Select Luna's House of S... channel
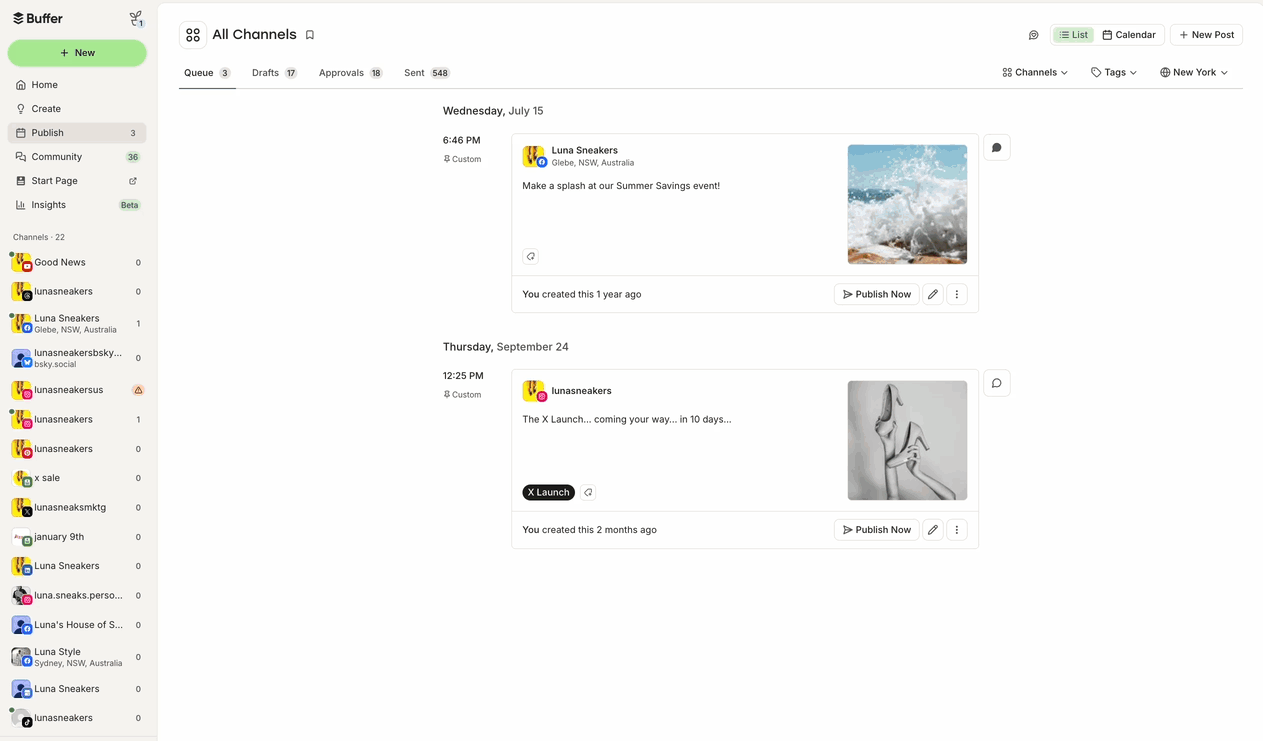This screenshot has height=741, width=1263. point(77,625)
